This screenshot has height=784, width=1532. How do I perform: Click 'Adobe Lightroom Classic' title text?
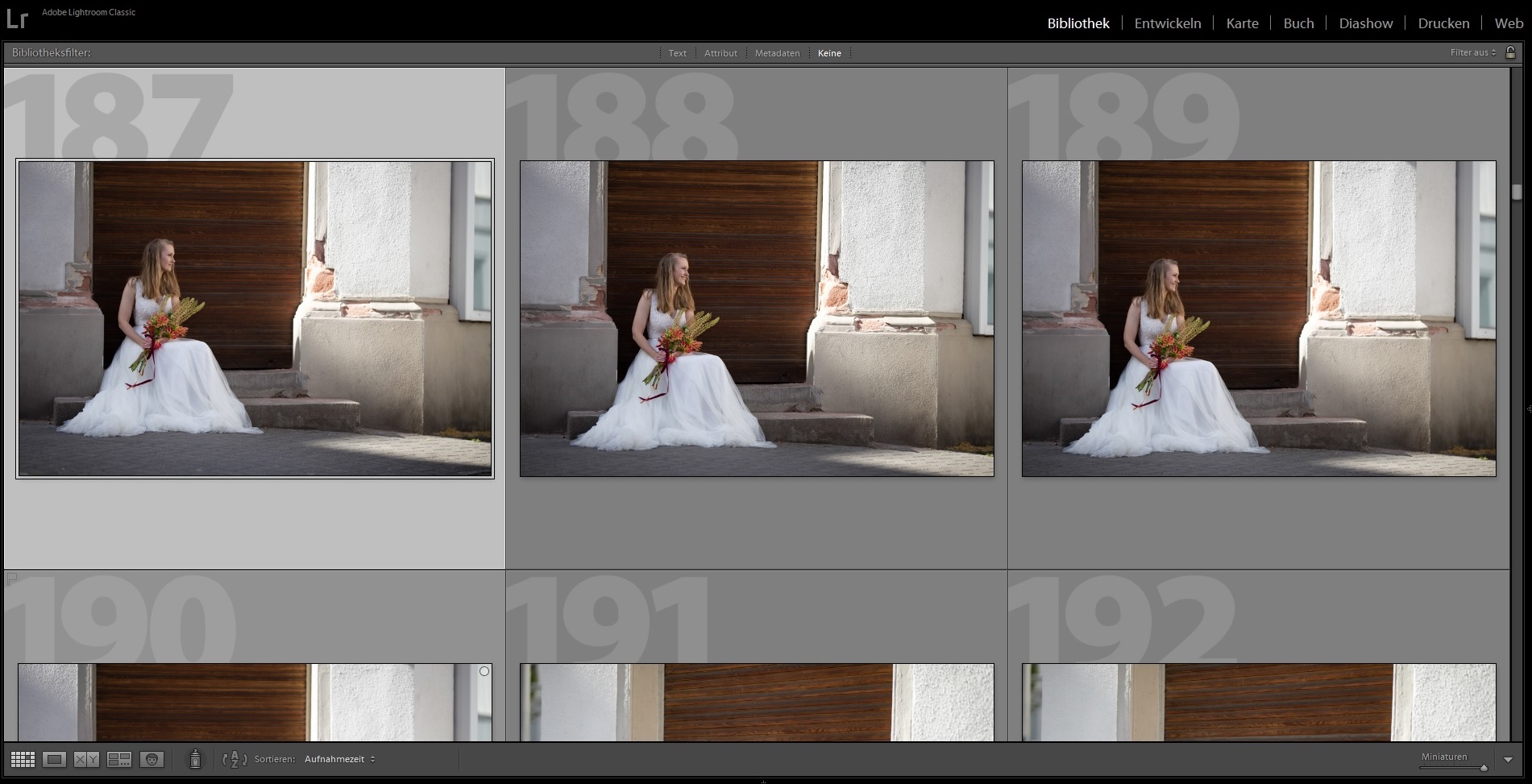point(89,12)
